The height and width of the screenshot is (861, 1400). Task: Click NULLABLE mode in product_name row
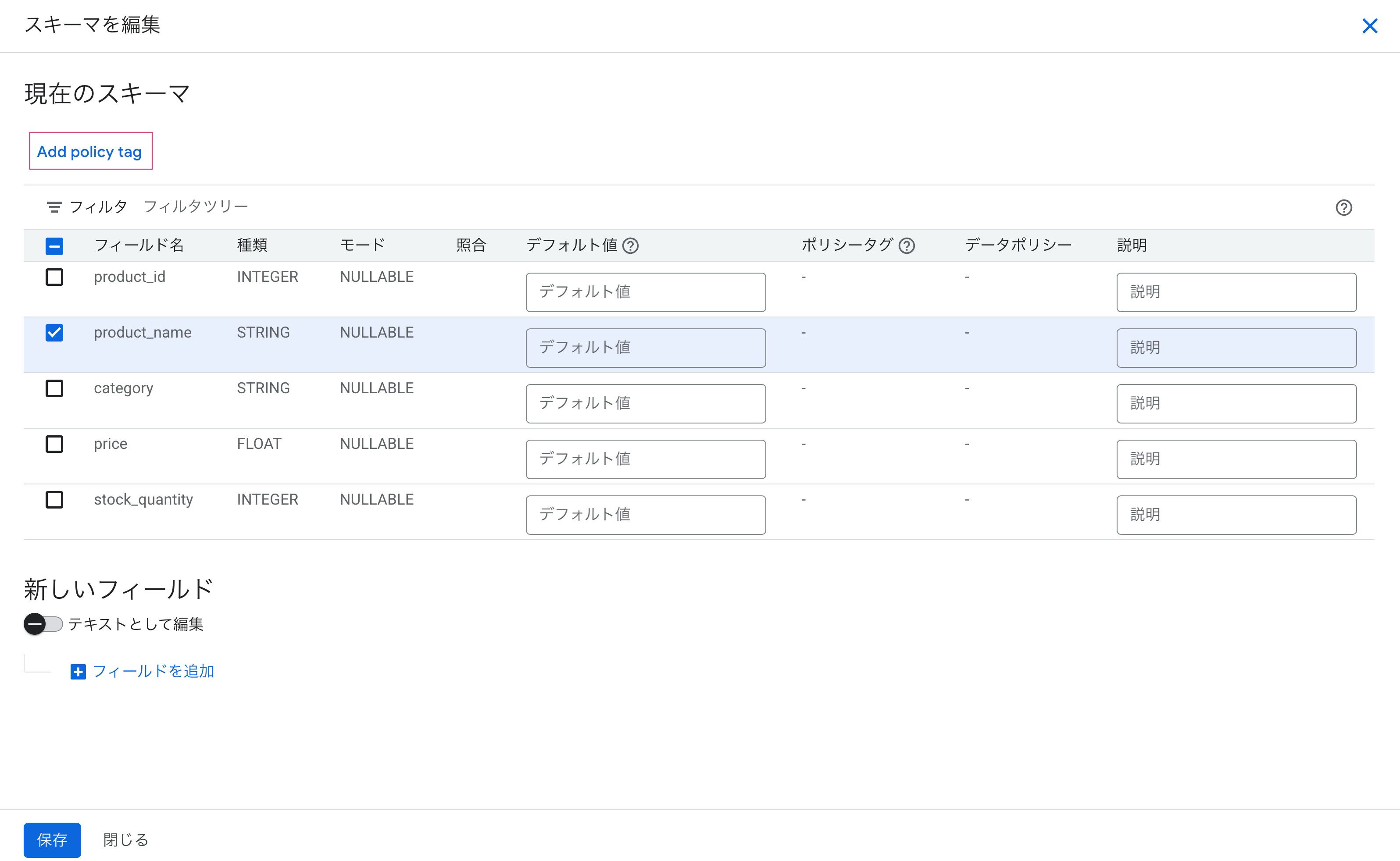pyautogui.click(x=376, y=333)
